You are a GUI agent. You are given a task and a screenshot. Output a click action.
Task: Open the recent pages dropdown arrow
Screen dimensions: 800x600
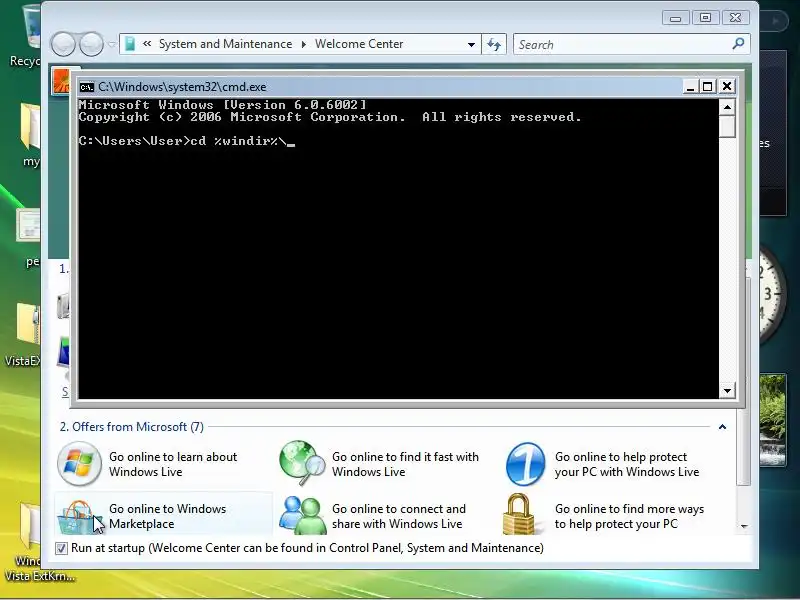tap(112, 44)
